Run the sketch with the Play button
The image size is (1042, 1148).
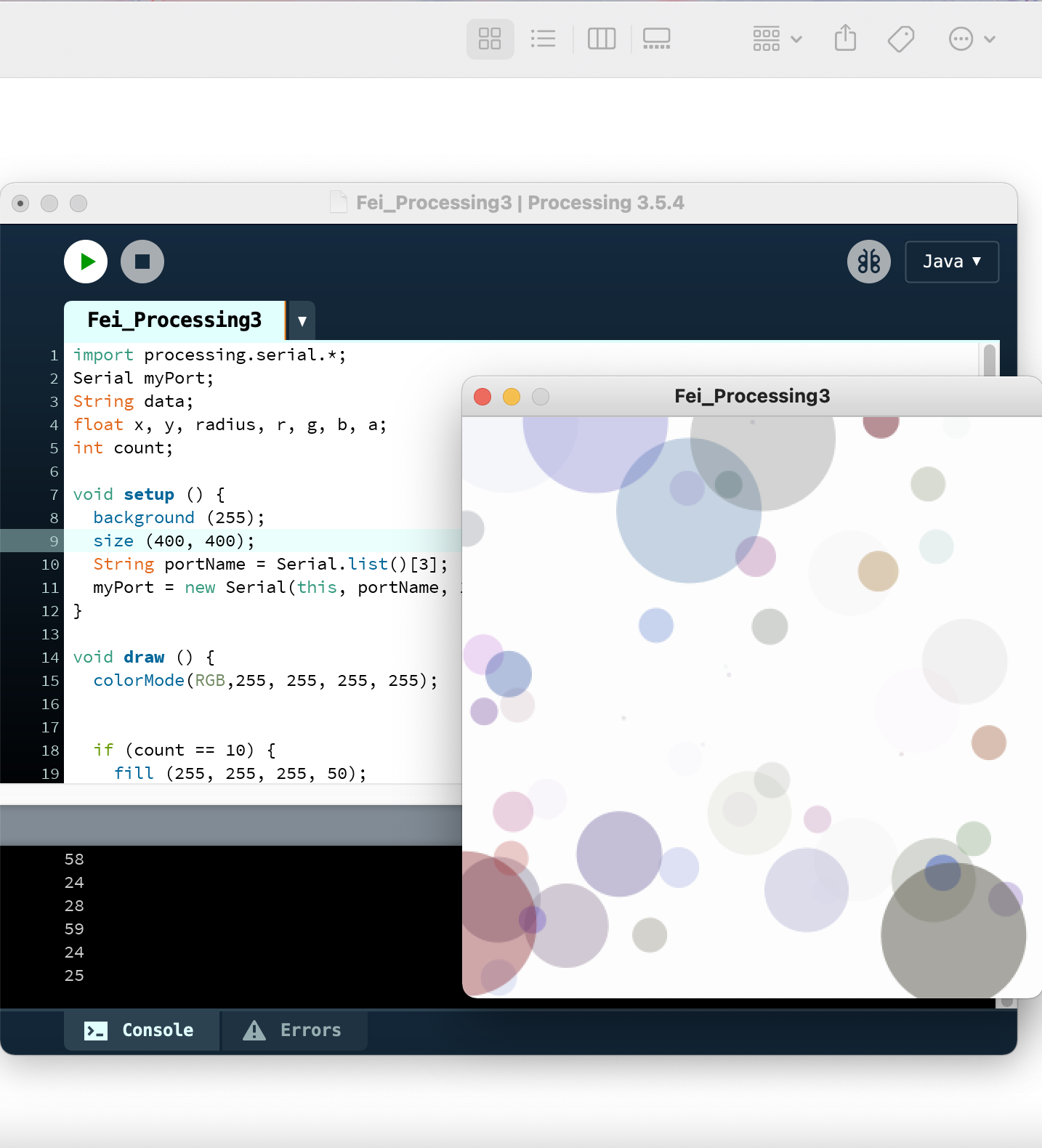pos(86,262)
